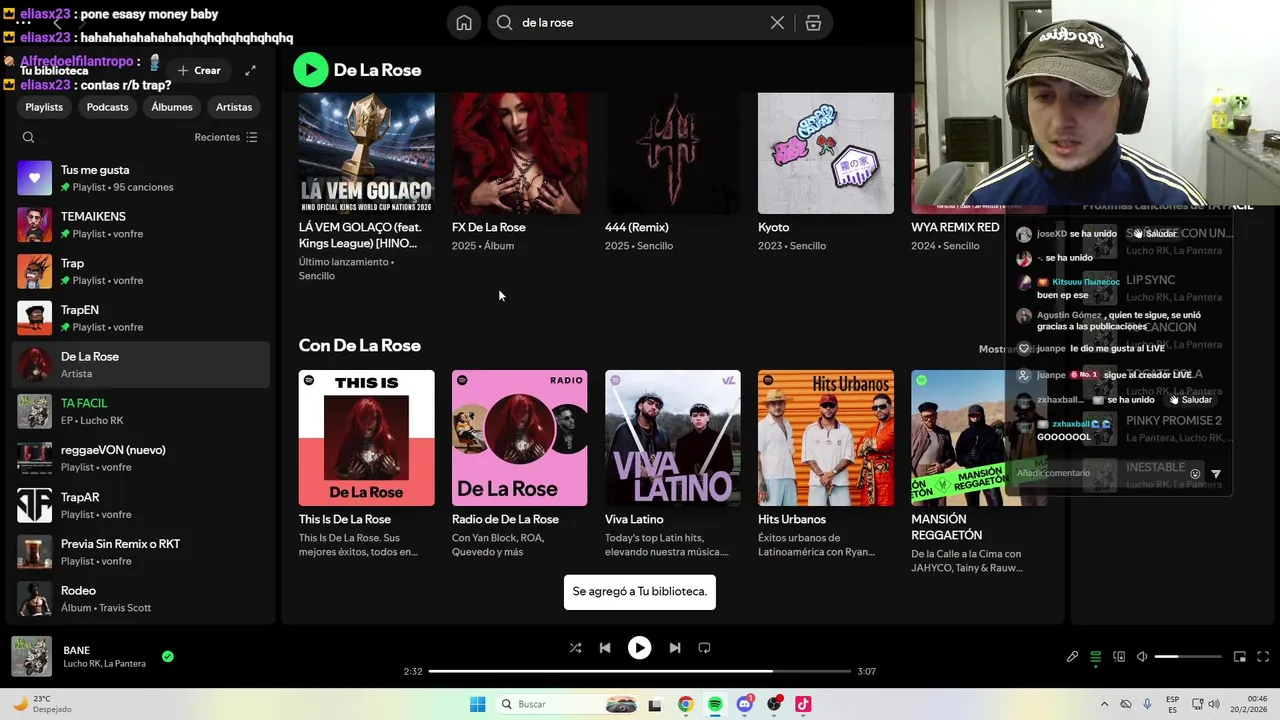1280x720 pixels.
Task: Open the Recientes sort dropdown
Action: pyautogui.click(x=226, y=137)
